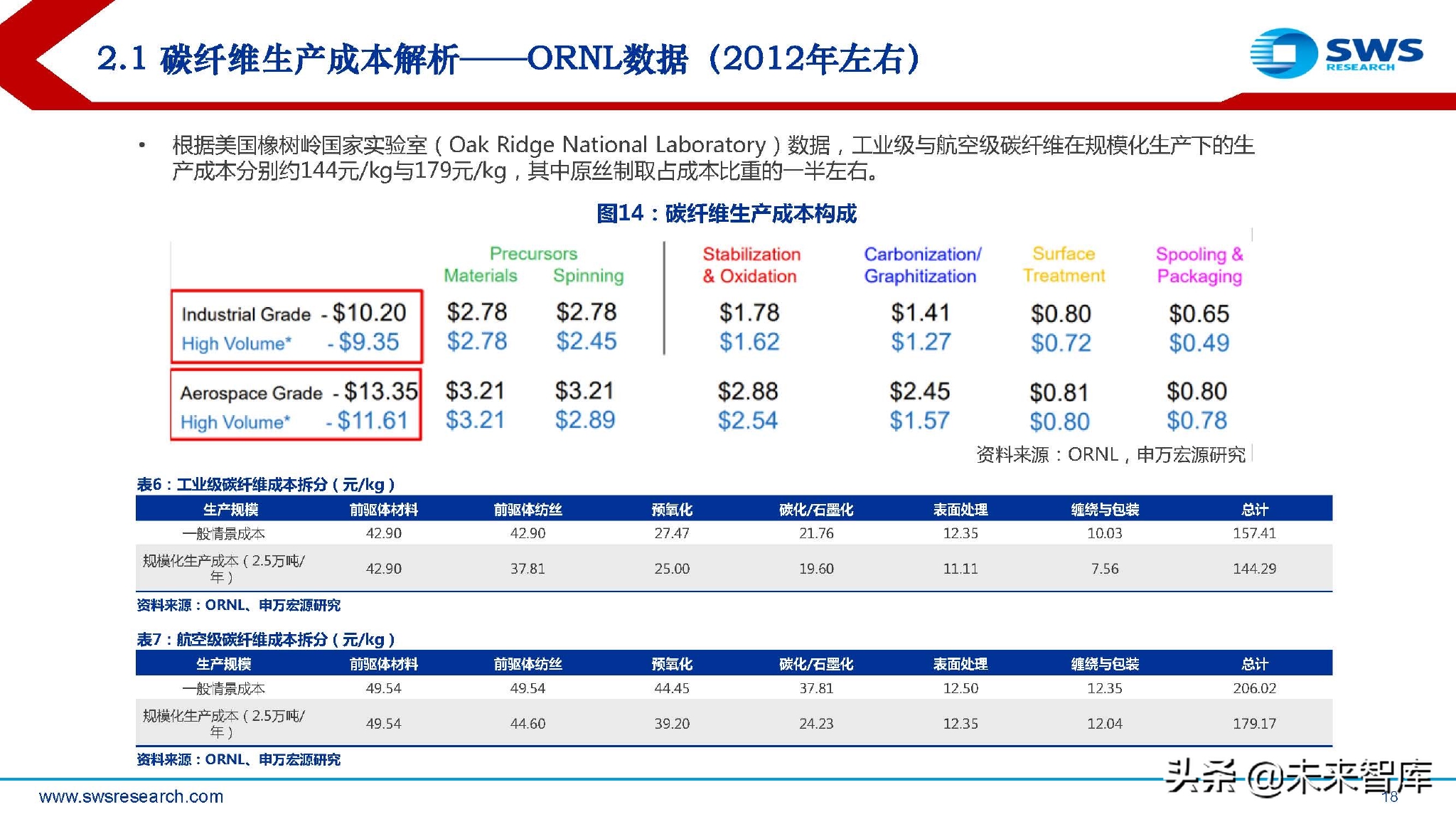Click 预氧化 header in table 6

(671, 510)
